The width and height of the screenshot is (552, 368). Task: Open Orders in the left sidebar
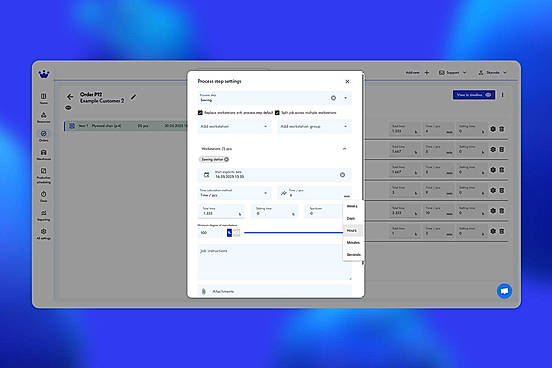[x=44, y=136]
